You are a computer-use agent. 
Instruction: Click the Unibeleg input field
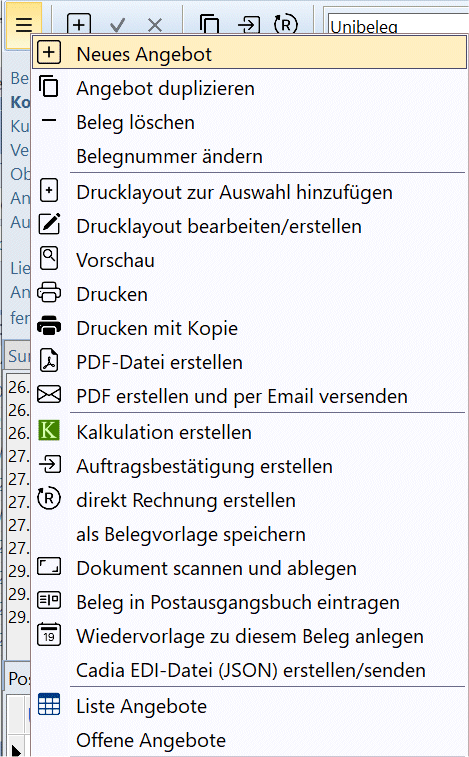point(398,25)
